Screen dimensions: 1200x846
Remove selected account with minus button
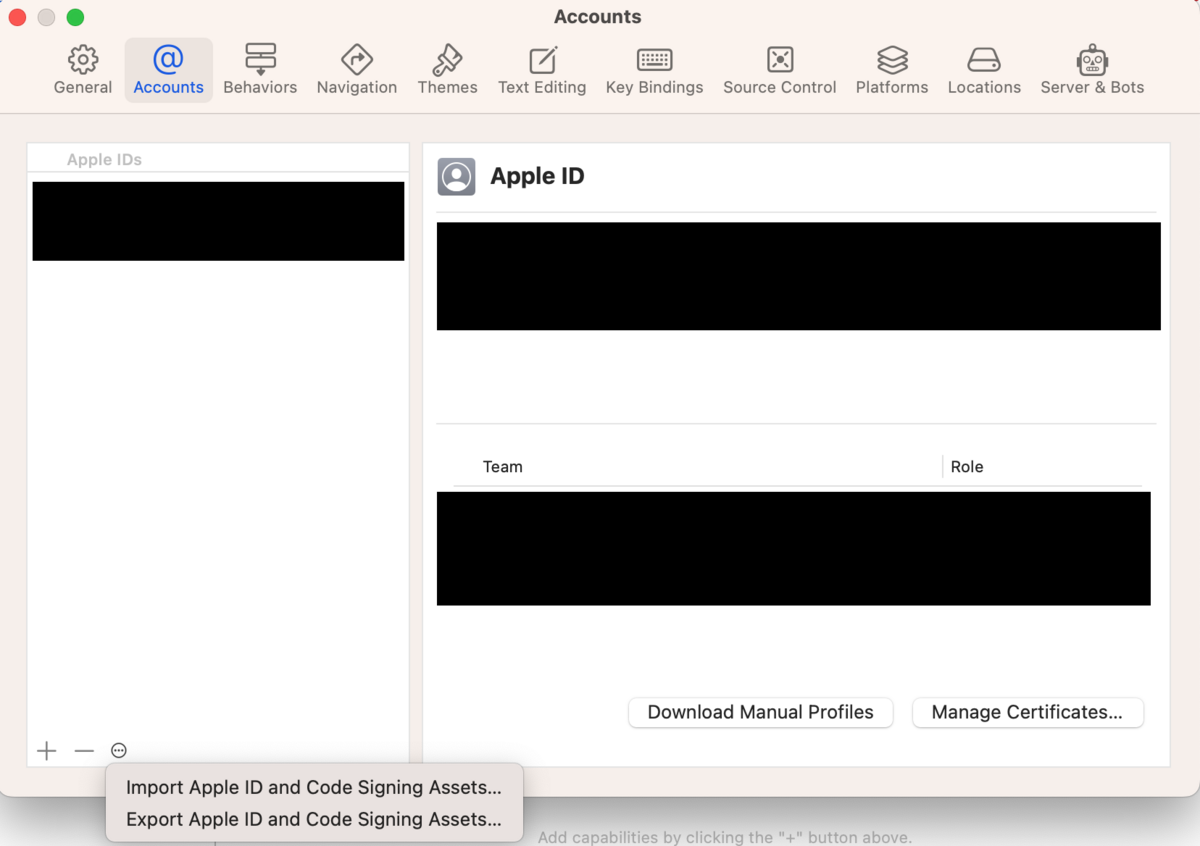point(84,751)
